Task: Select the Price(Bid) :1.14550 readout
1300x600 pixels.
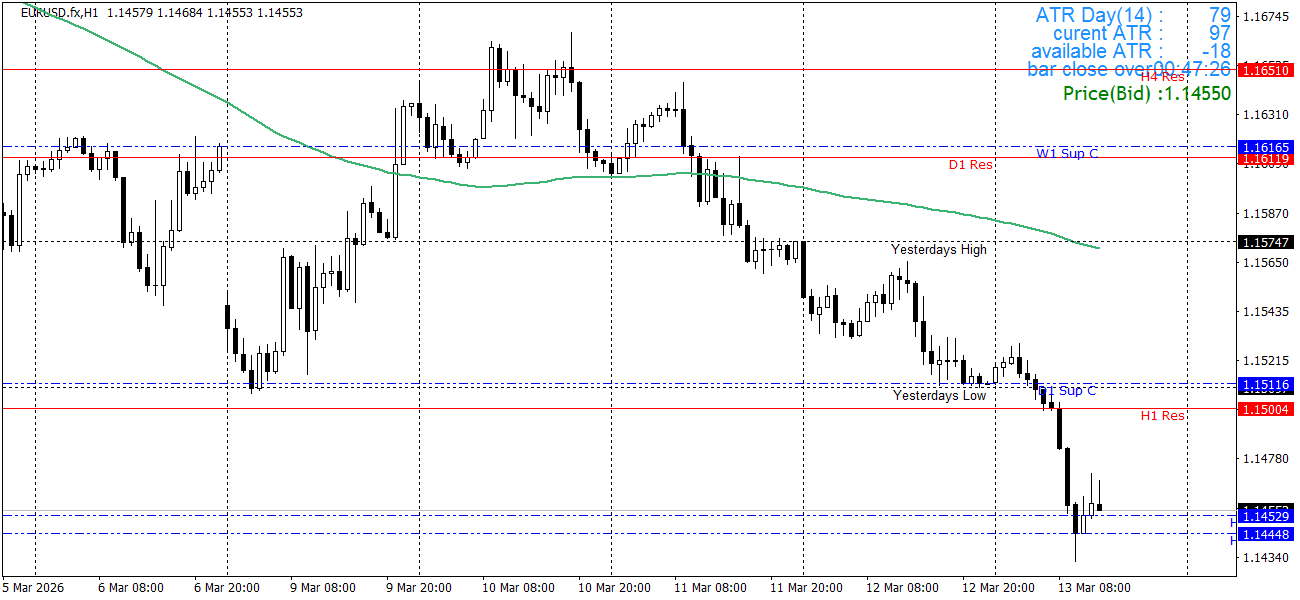Action: [x=1146, y=93]
